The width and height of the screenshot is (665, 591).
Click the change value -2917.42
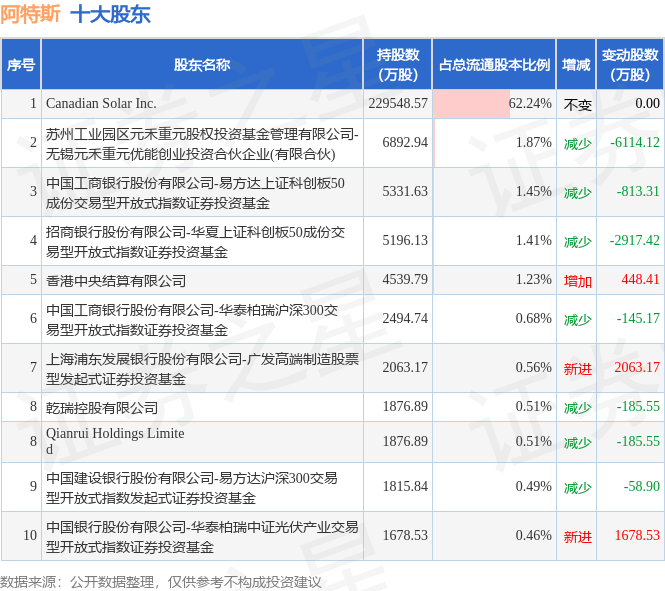(635, 240)
